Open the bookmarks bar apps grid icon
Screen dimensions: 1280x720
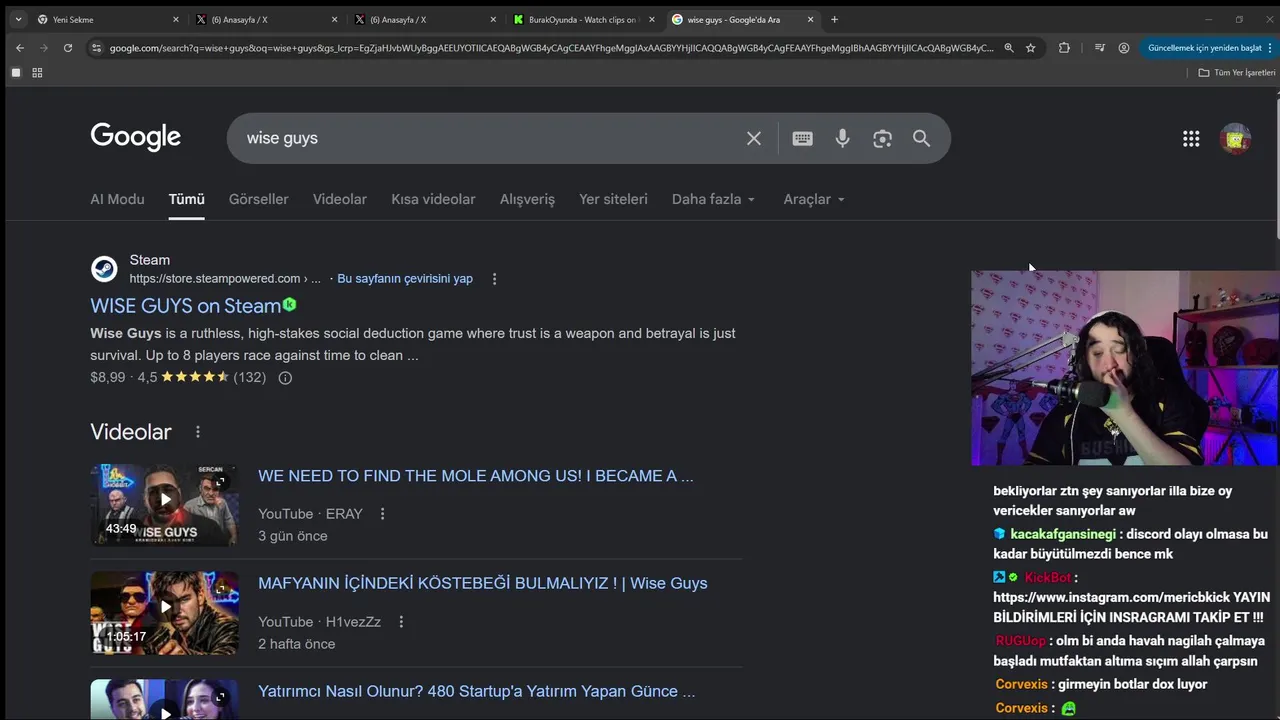click(37, 72)
